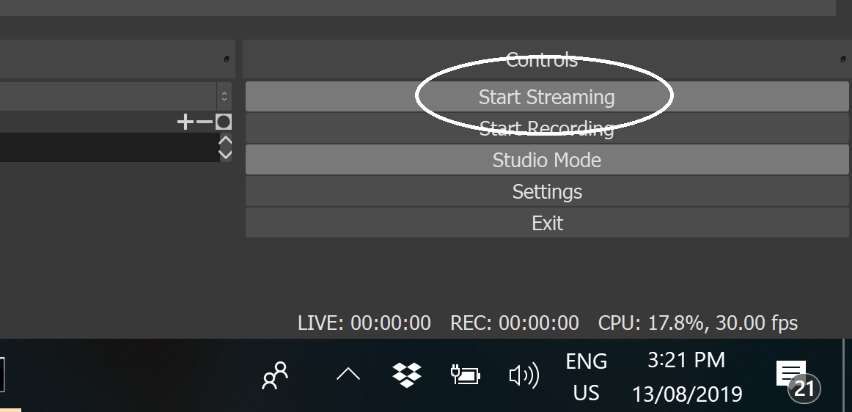This screenshot has height=412, width=852.
Task: Switch input language from ENG US
Action: click(x=586, y=377)
